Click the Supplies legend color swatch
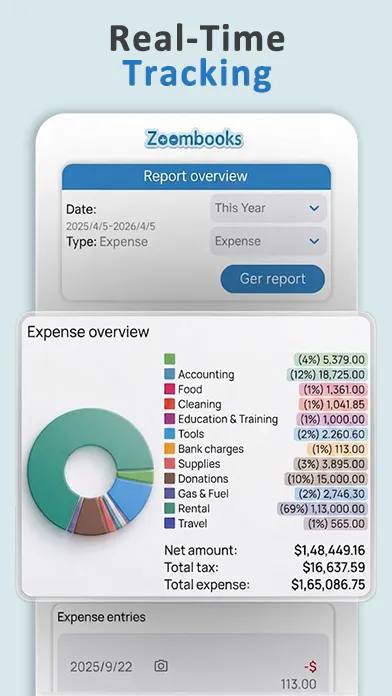This screenshot has height=696, width=392. point(170,463)
